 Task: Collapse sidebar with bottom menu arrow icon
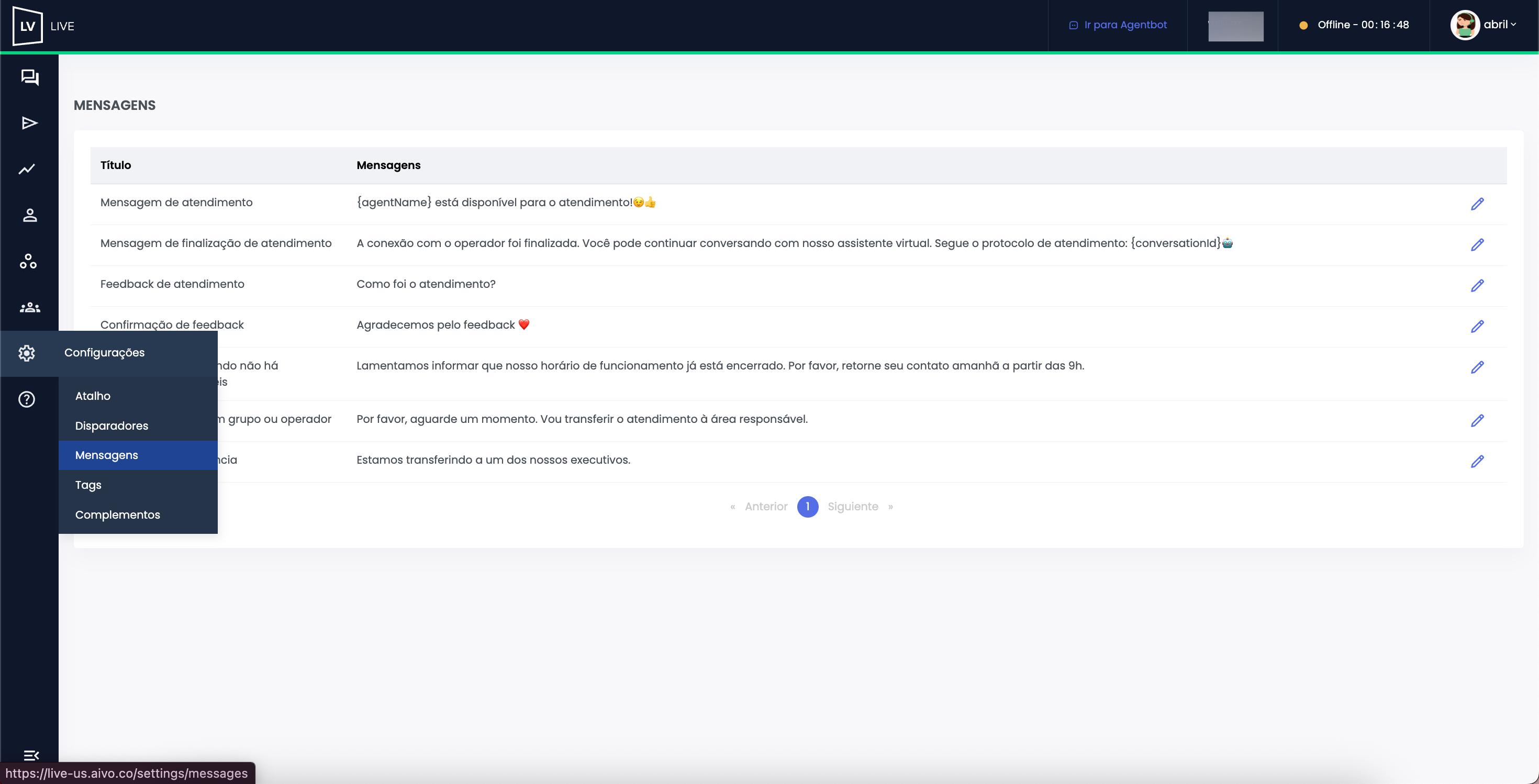(x=30, y=755)
